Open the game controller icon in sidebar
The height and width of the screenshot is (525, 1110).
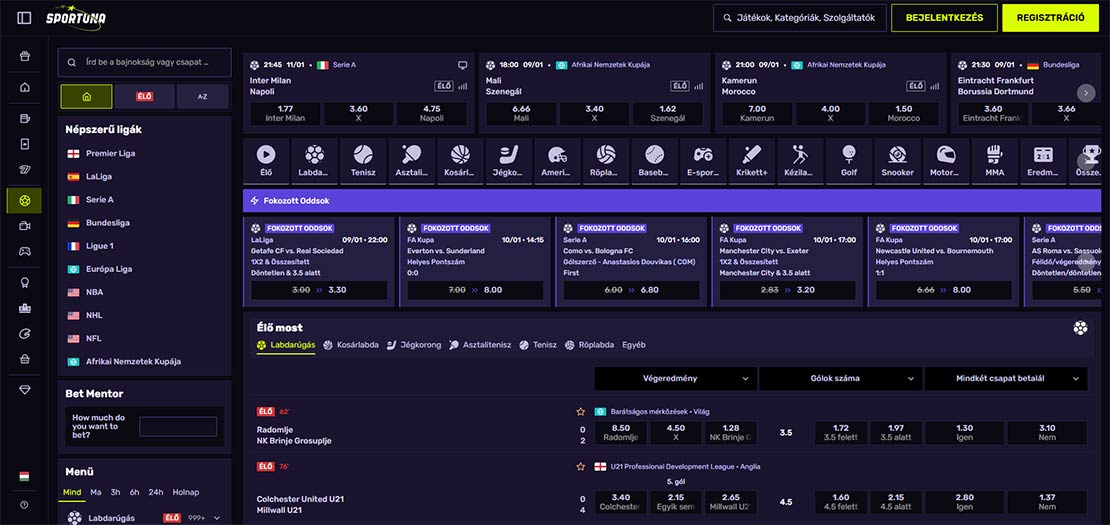[25, 250]
